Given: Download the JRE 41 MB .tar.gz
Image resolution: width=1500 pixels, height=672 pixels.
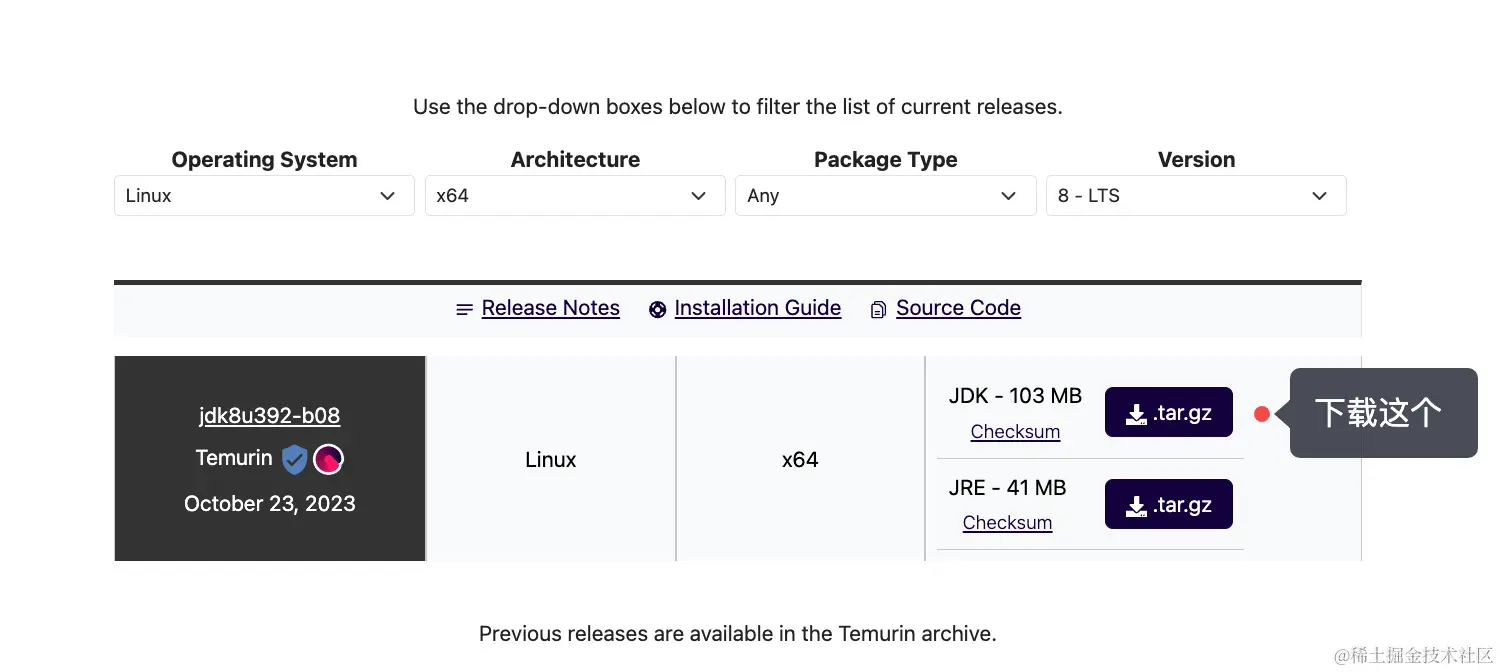Looking at the screenshot, I should 1168,505.
